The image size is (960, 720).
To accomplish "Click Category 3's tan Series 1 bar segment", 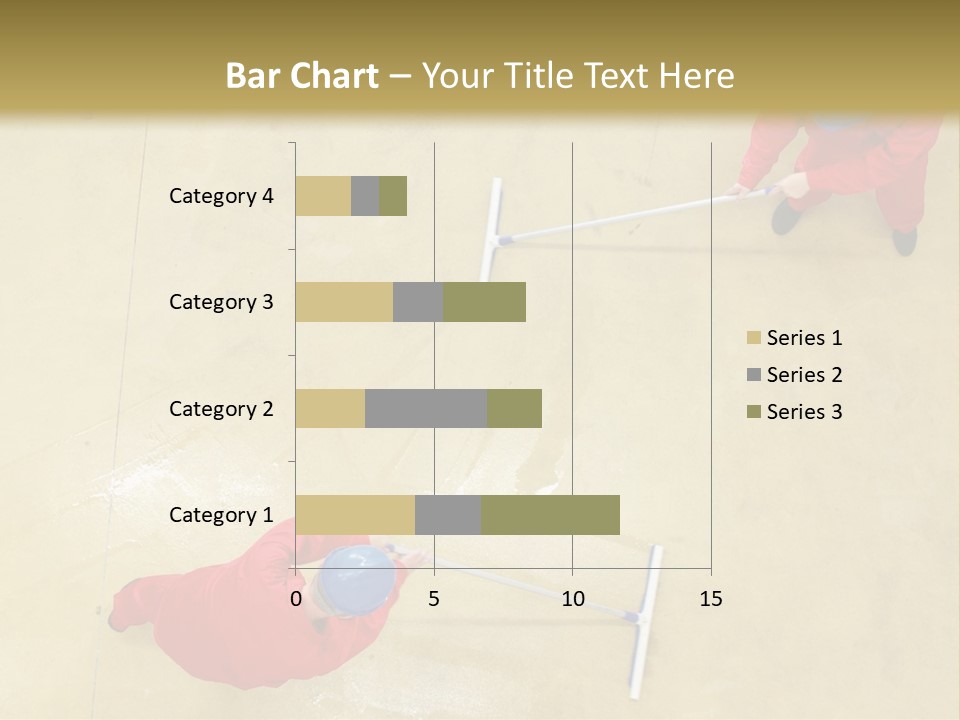I will point(344,302).
